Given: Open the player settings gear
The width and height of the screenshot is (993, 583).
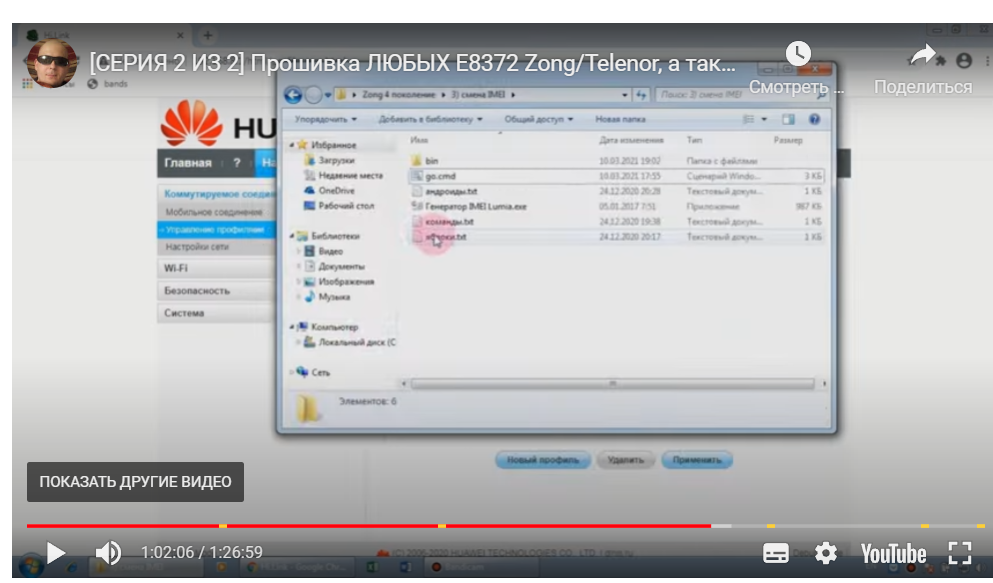Looking at the screenshot, I should 825,553.
